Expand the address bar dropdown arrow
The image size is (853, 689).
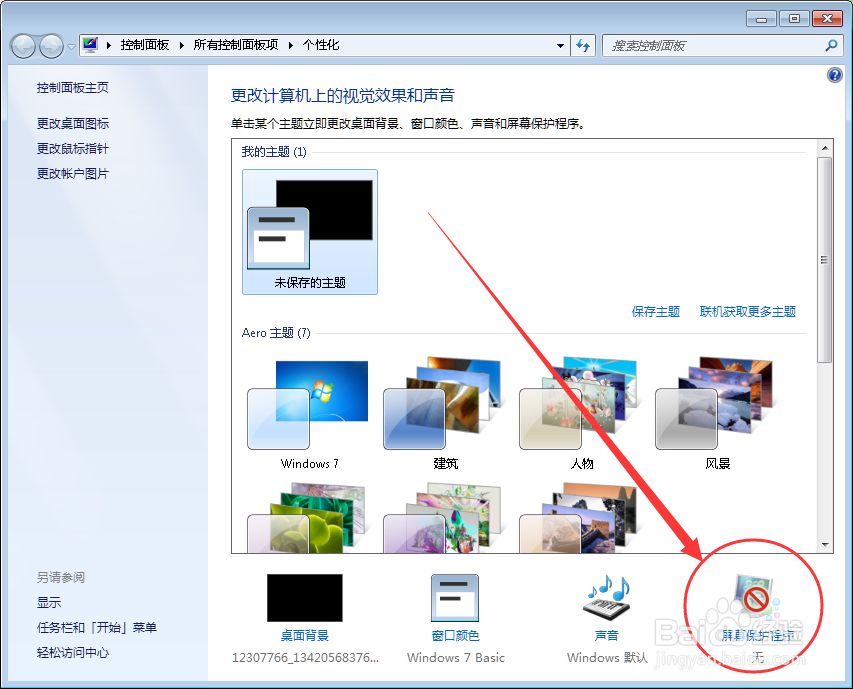[561, 45]
